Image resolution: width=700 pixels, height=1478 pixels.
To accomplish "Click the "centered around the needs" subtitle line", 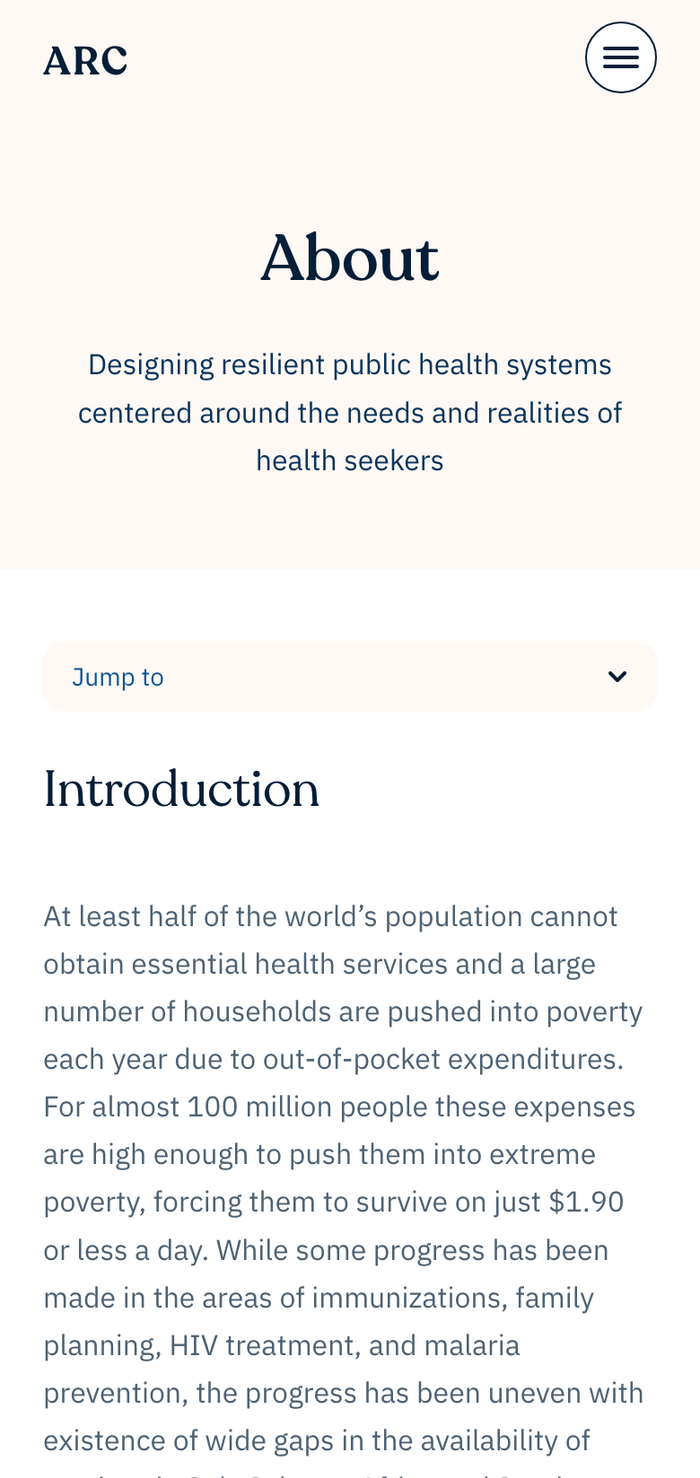I will [350, 412].
